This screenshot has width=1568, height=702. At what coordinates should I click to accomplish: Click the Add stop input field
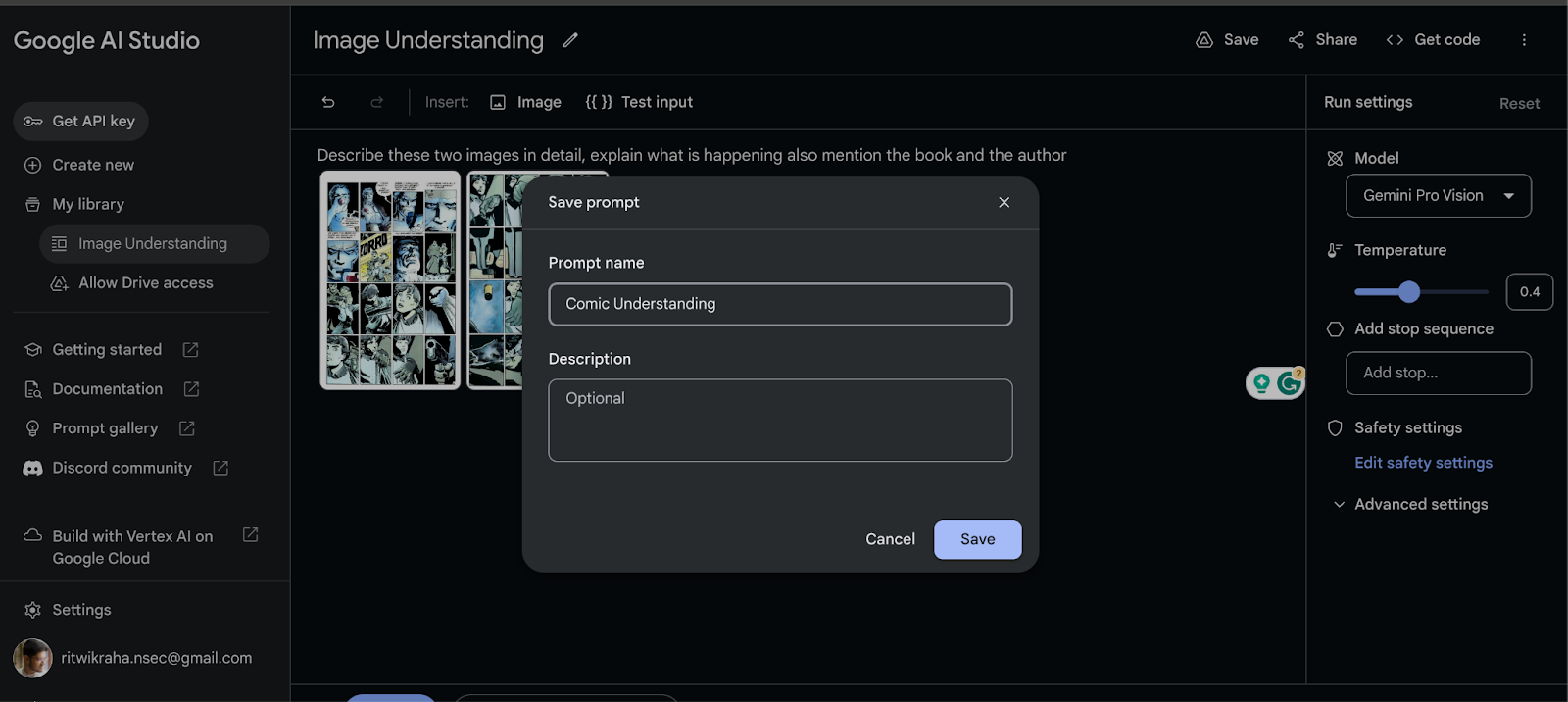pyautogui.click(x=1438, y=374)
